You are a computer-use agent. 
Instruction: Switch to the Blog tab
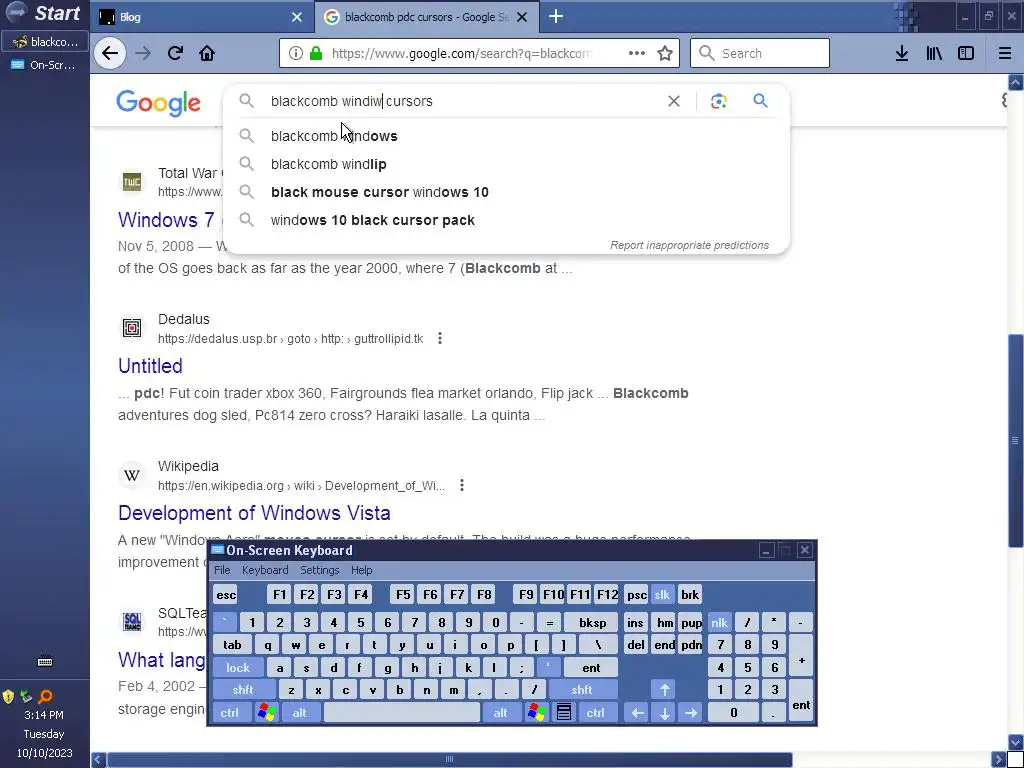click(x=202, y=17)
